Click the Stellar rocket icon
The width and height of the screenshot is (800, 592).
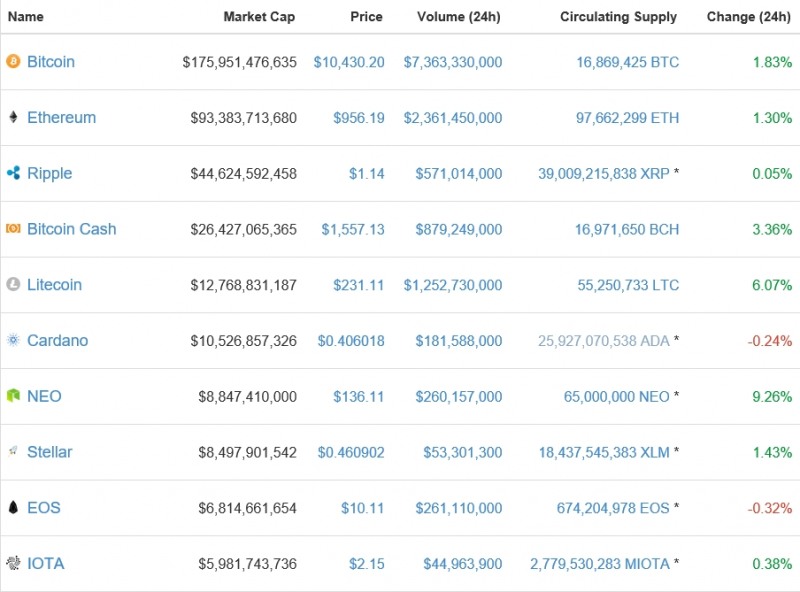point(13,452)
